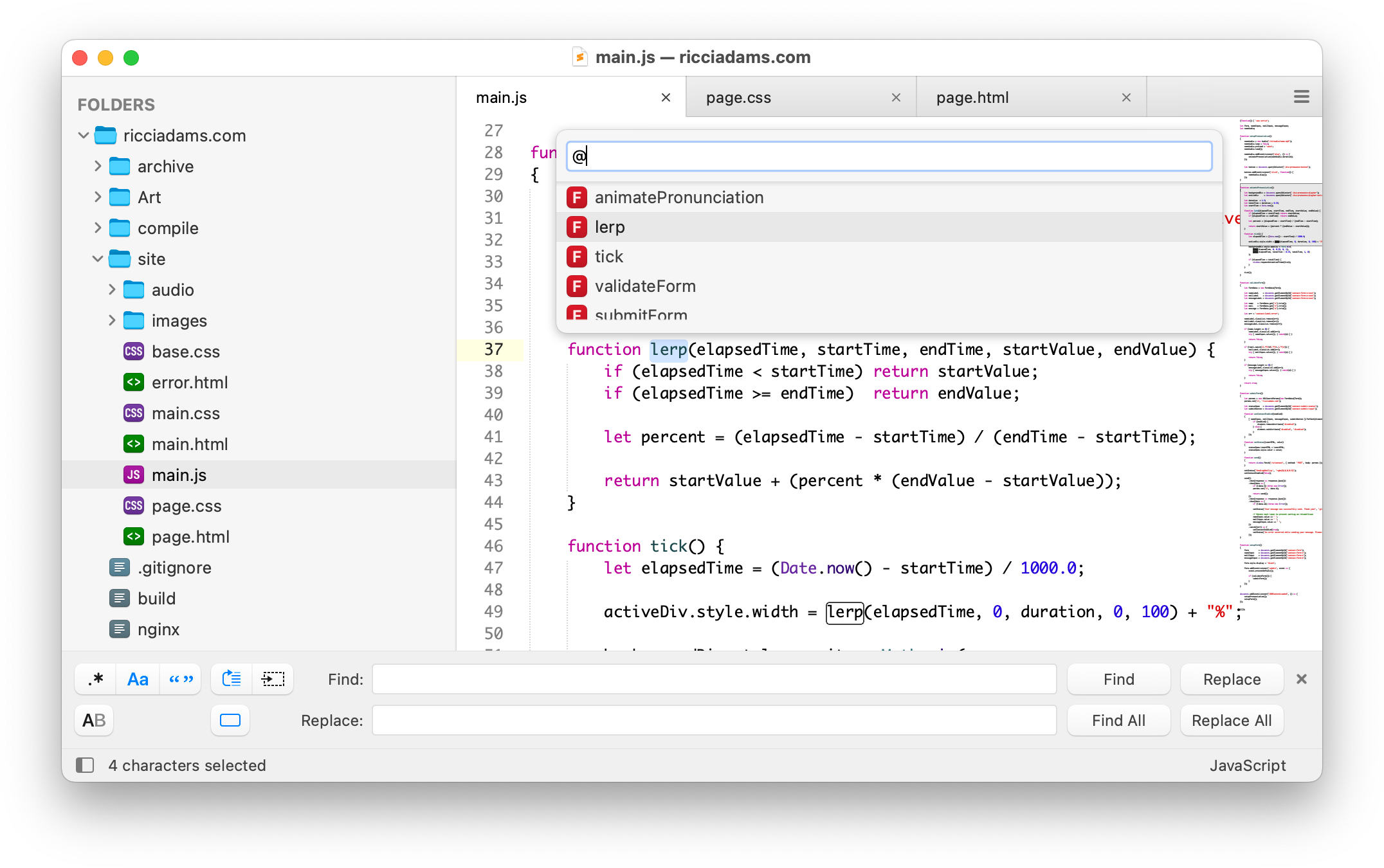
Task: Click the minimap viewport highlight
Action: (1280, 215)
